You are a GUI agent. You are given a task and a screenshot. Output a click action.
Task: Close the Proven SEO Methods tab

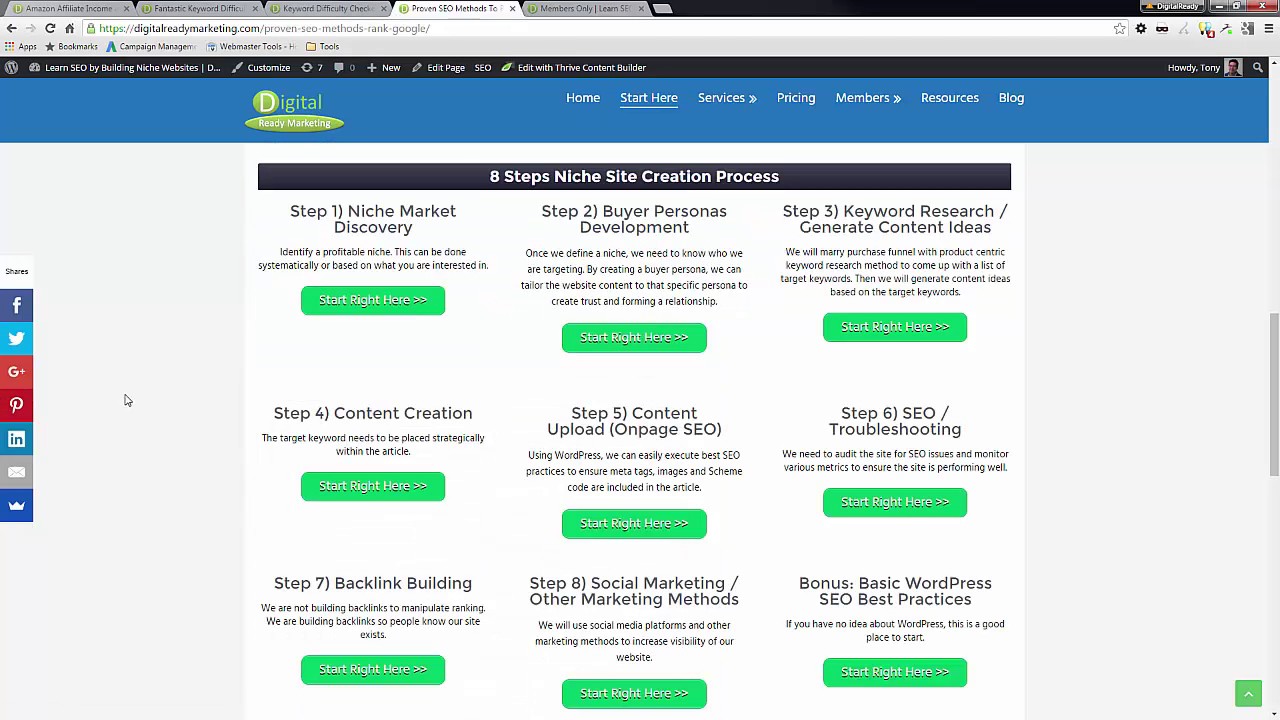[x=512, y=8]
